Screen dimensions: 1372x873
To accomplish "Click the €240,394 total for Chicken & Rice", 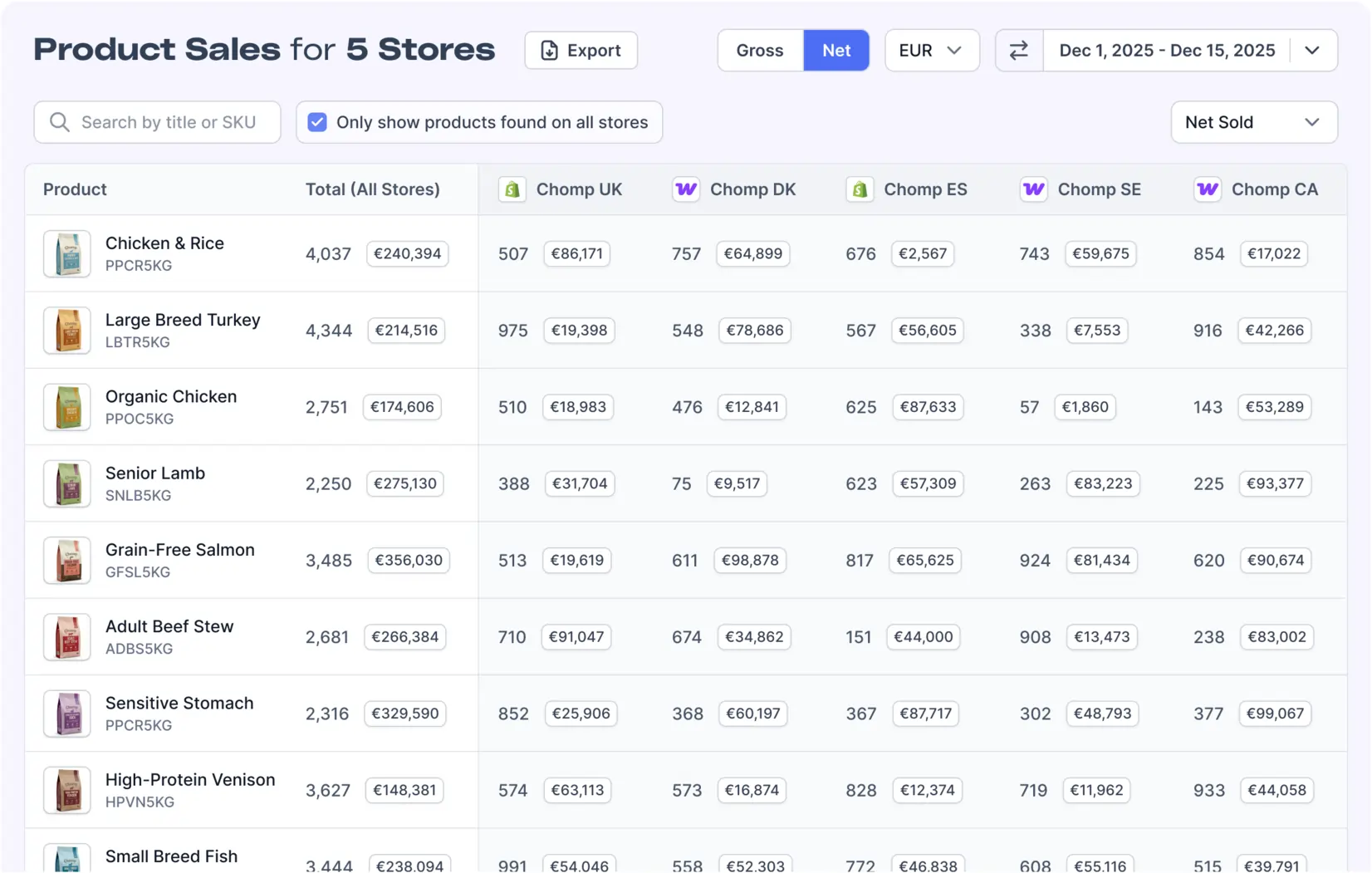I will [408, 253].
